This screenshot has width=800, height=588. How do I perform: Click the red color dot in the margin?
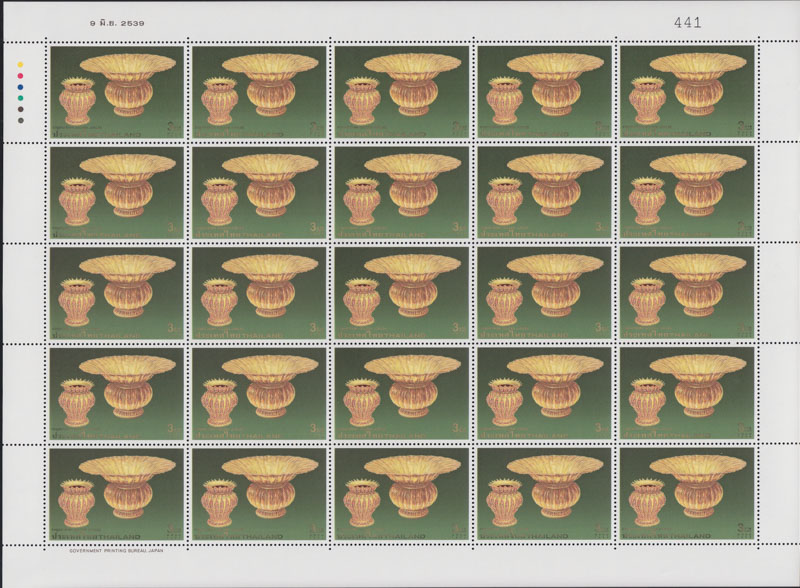tap(20, 77)
